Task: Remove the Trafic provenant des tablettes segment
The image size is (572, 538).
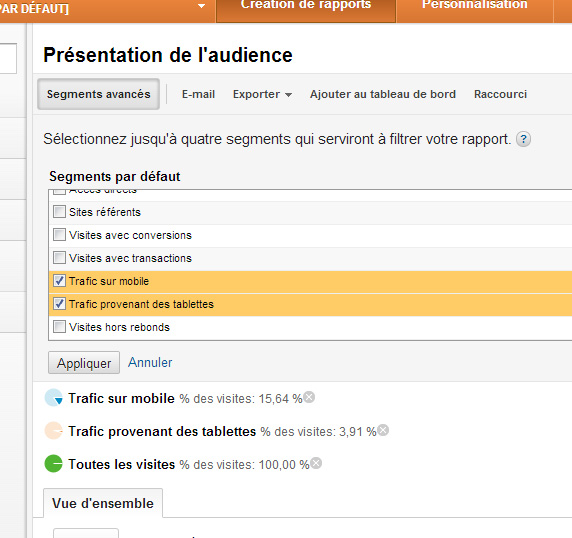Action: pyautogui.click(x=383, y=430)
